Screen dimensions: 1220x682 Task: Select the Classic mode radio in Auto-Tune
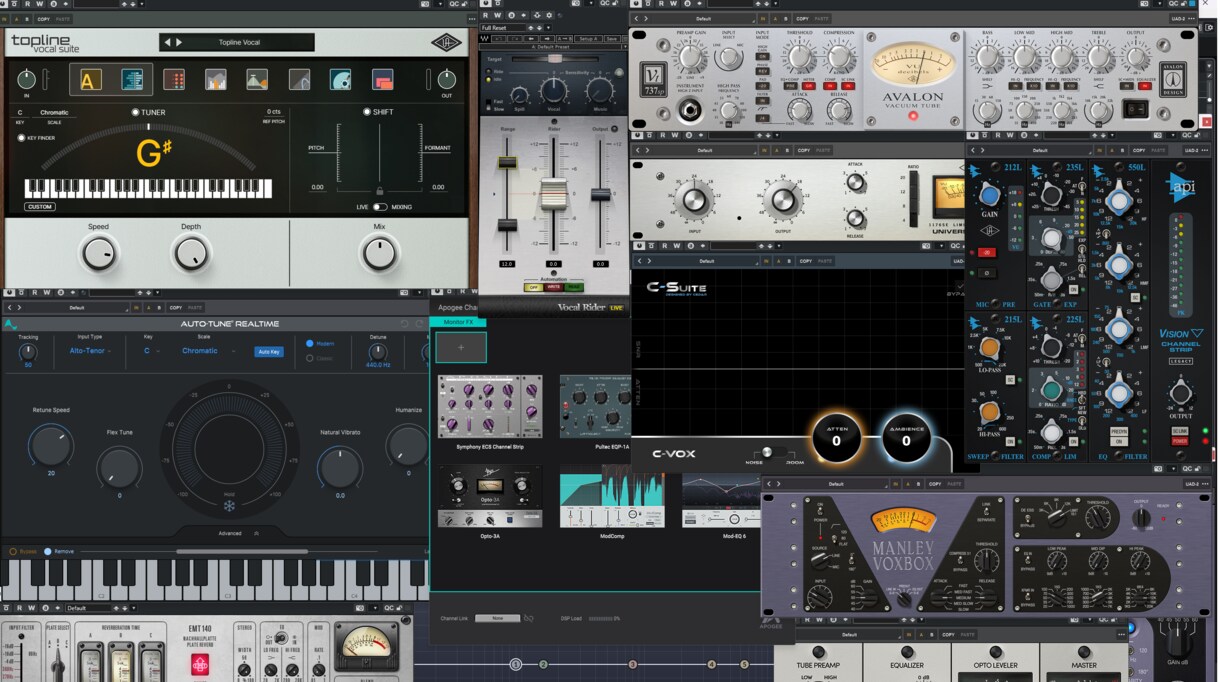coord(310,358)
